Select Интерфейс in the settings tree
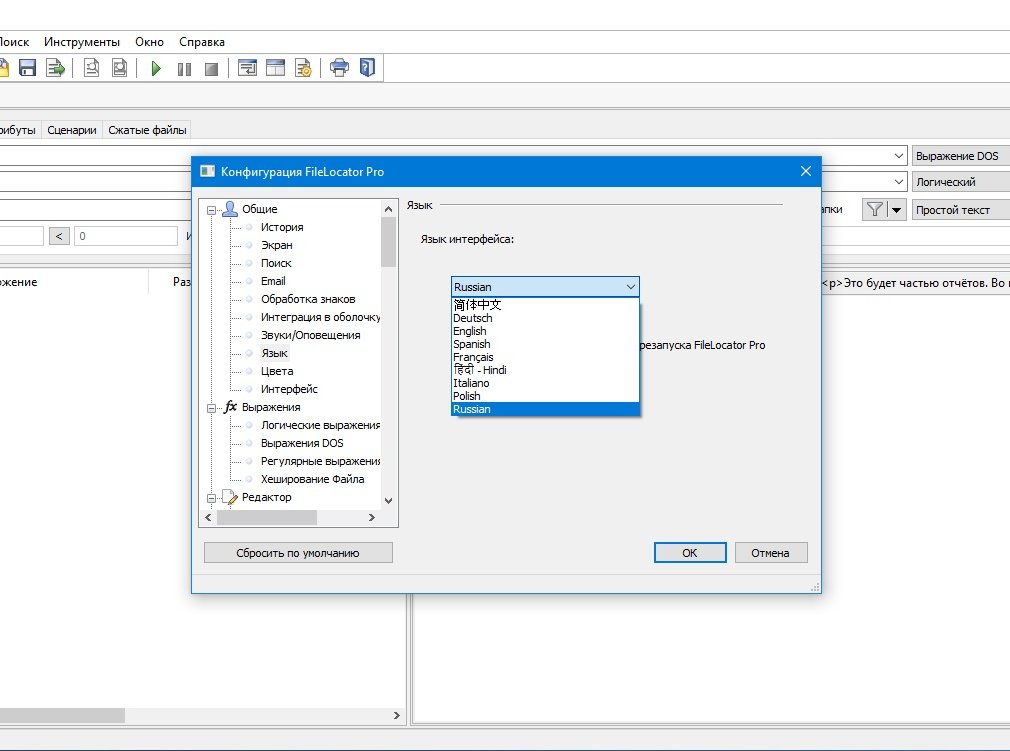The width and height of the screenshot is (1010, 751). click(289, 390)
